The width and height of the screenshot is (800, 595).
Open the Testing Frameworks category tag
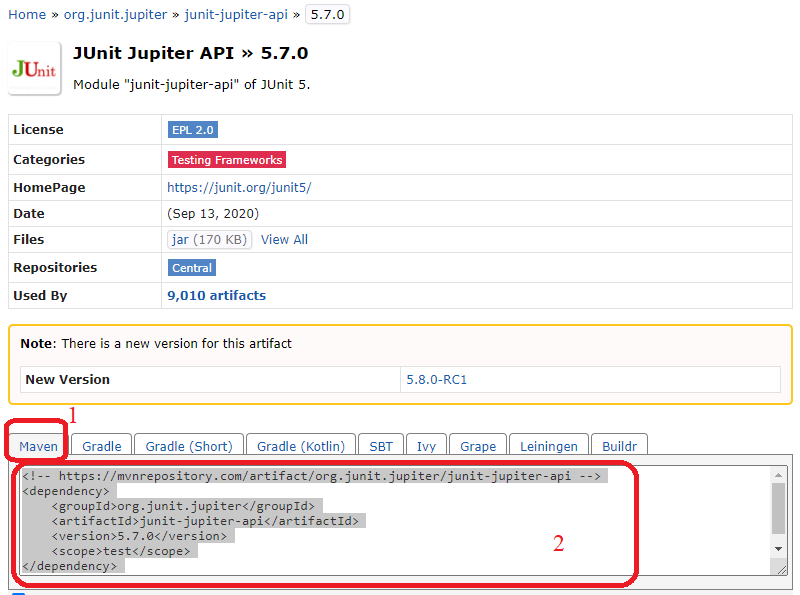[x=227, y=160]
